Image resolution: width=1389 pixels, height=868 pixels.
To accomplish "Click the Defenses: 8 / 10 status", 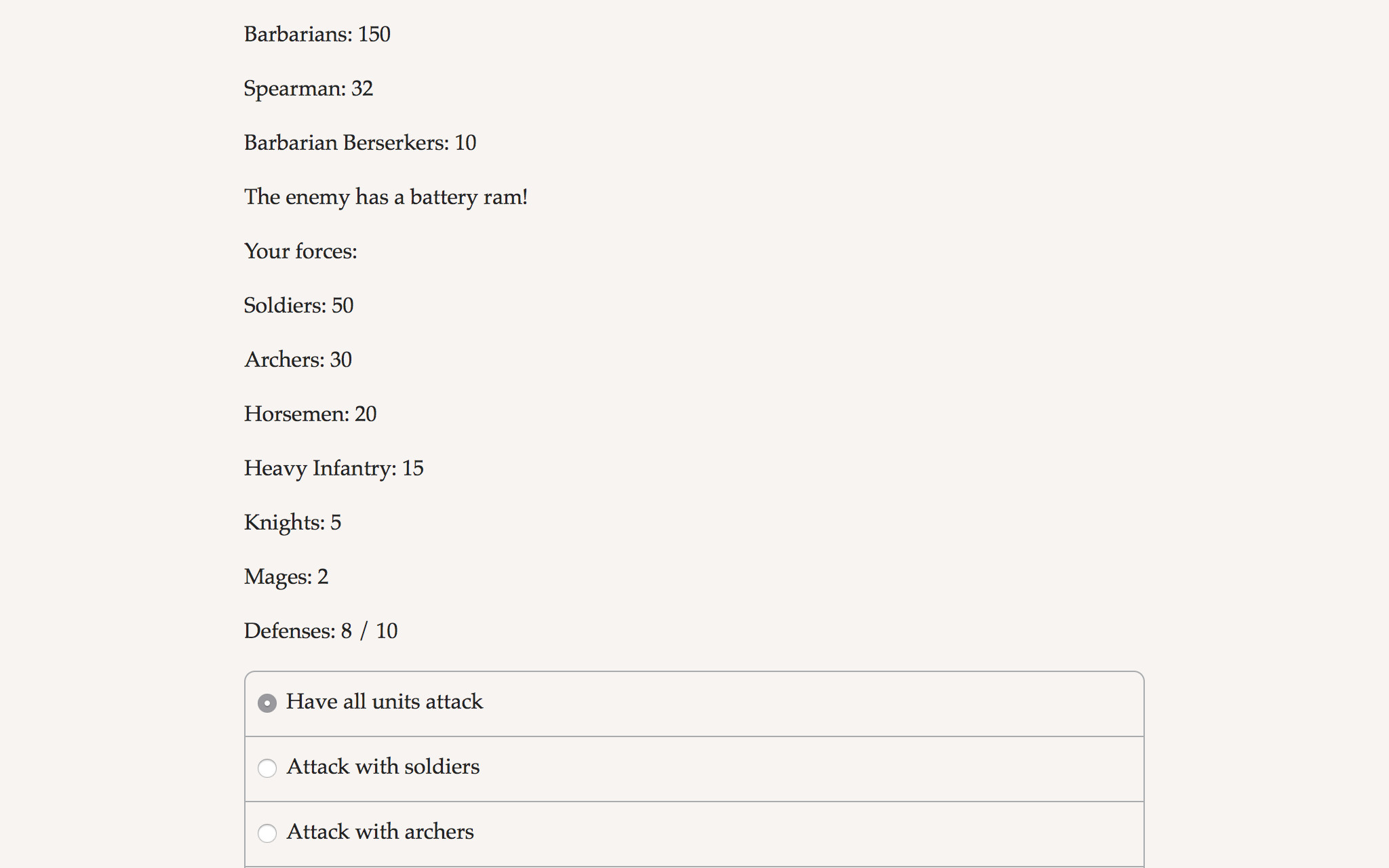I will [x=320, y=631].
